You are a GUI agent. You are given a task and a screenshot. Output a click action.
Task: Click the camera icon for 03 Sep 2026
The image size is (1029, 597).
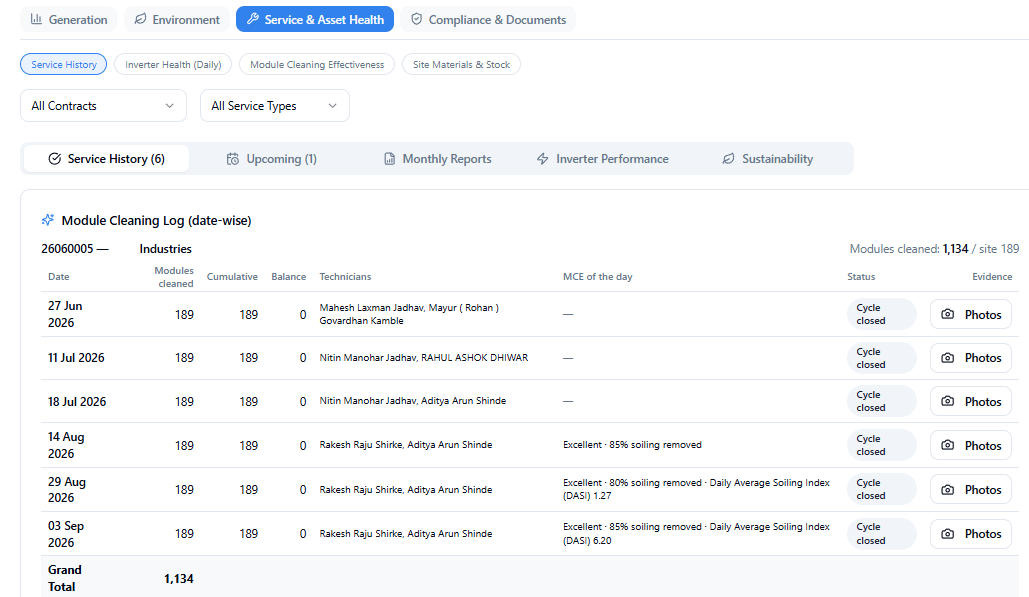coord(948,533)
